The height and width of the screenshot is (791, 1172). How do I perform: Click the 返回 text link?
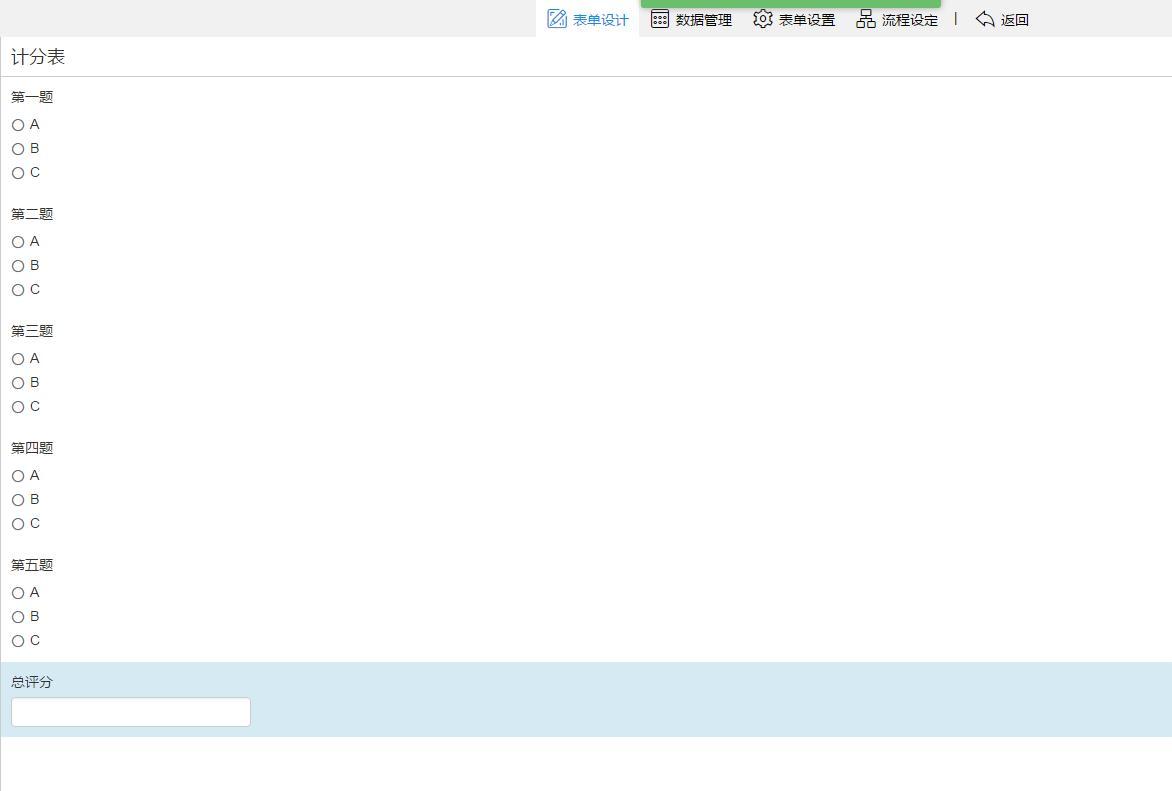[1014, 20]
